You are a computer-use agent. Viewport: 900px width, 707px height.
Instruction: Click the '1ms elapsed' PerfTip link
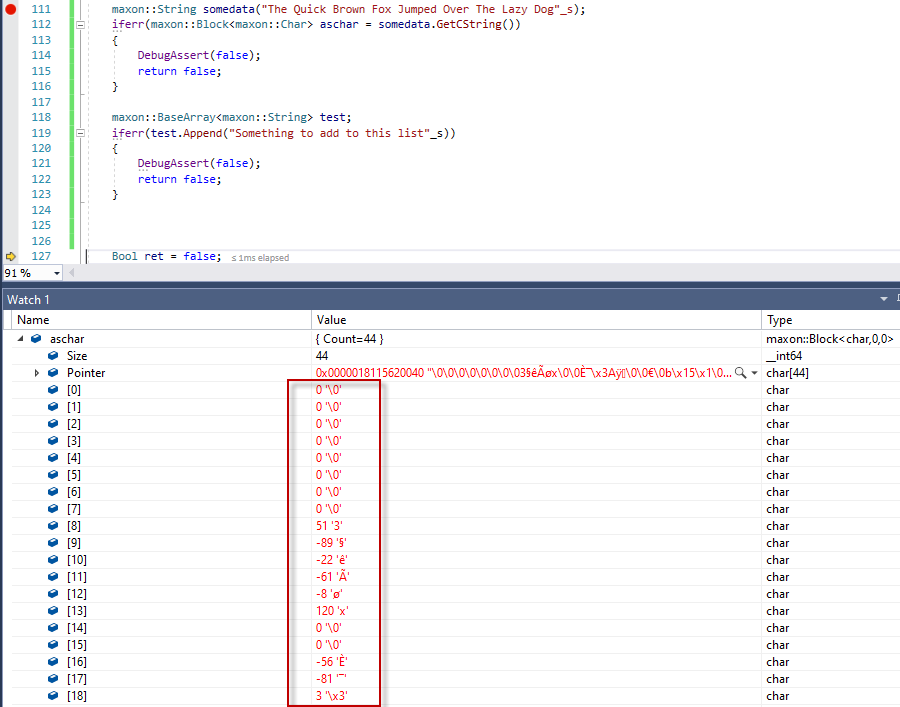(260, 258)
